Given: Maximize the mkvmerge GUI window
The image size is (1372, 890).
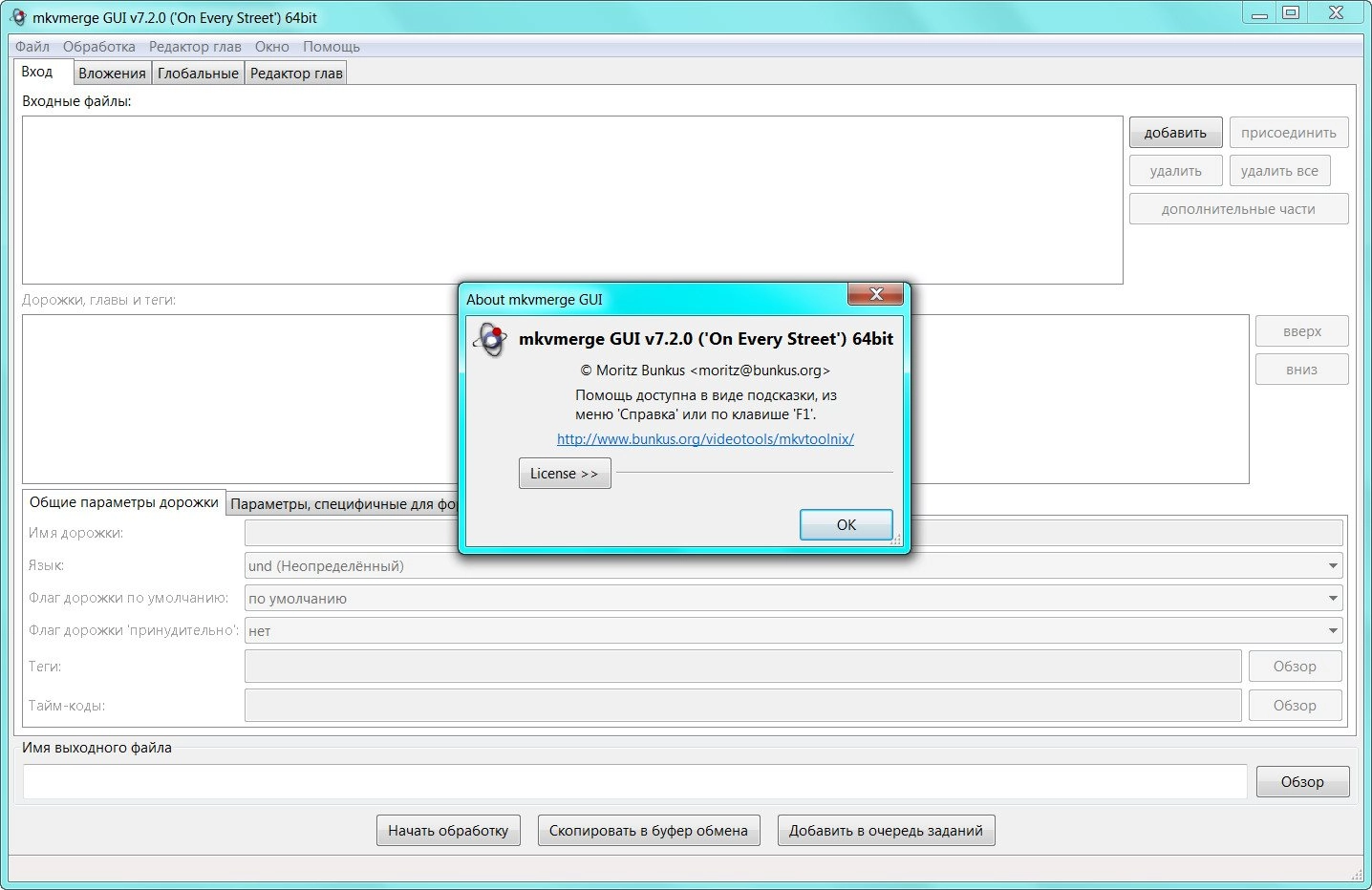Looking at the screenshot, I should click(1291, 13).
